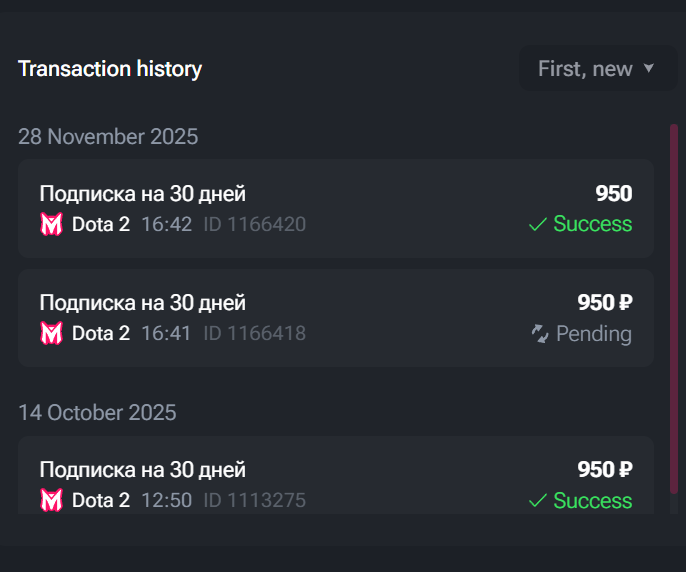The width and height of the screenshot is (686, 572).
Task: Click the "28 November 2025" date header
Action: (108, 137)
